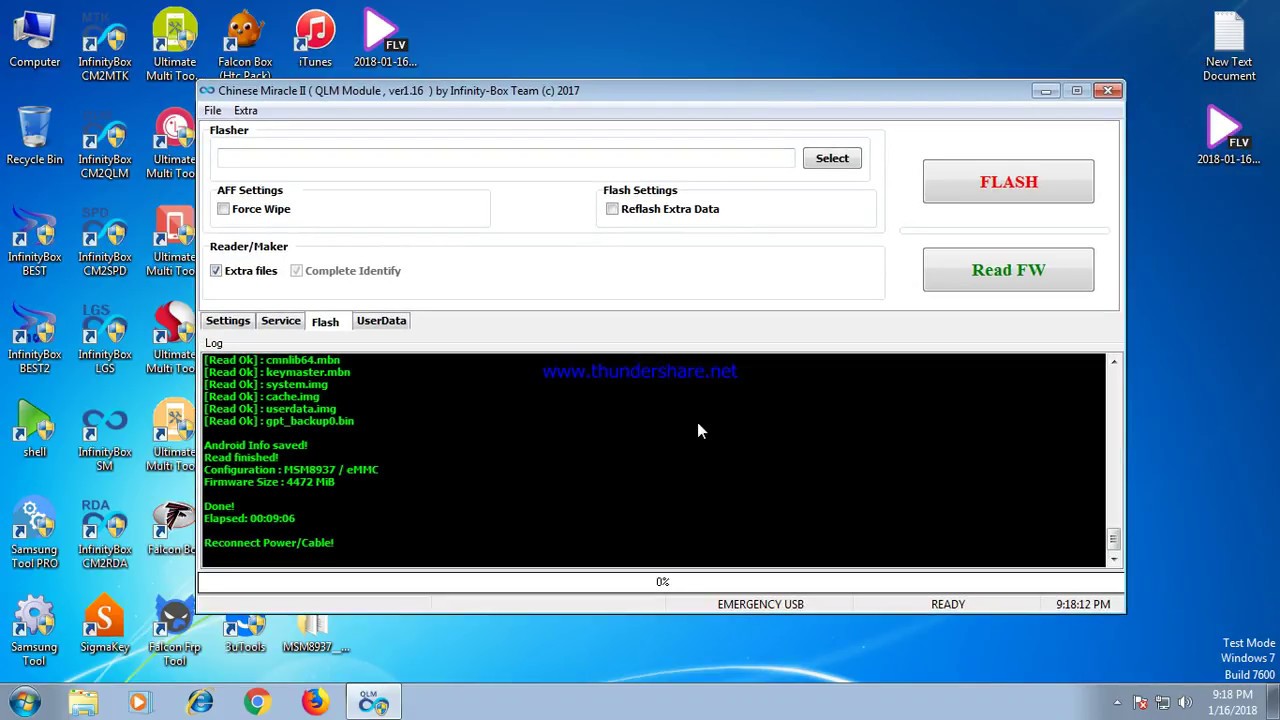Viewport: 1280px width, 720px height.
Task: Uncheck the Extra files checkbox
Action: point(216,271)
